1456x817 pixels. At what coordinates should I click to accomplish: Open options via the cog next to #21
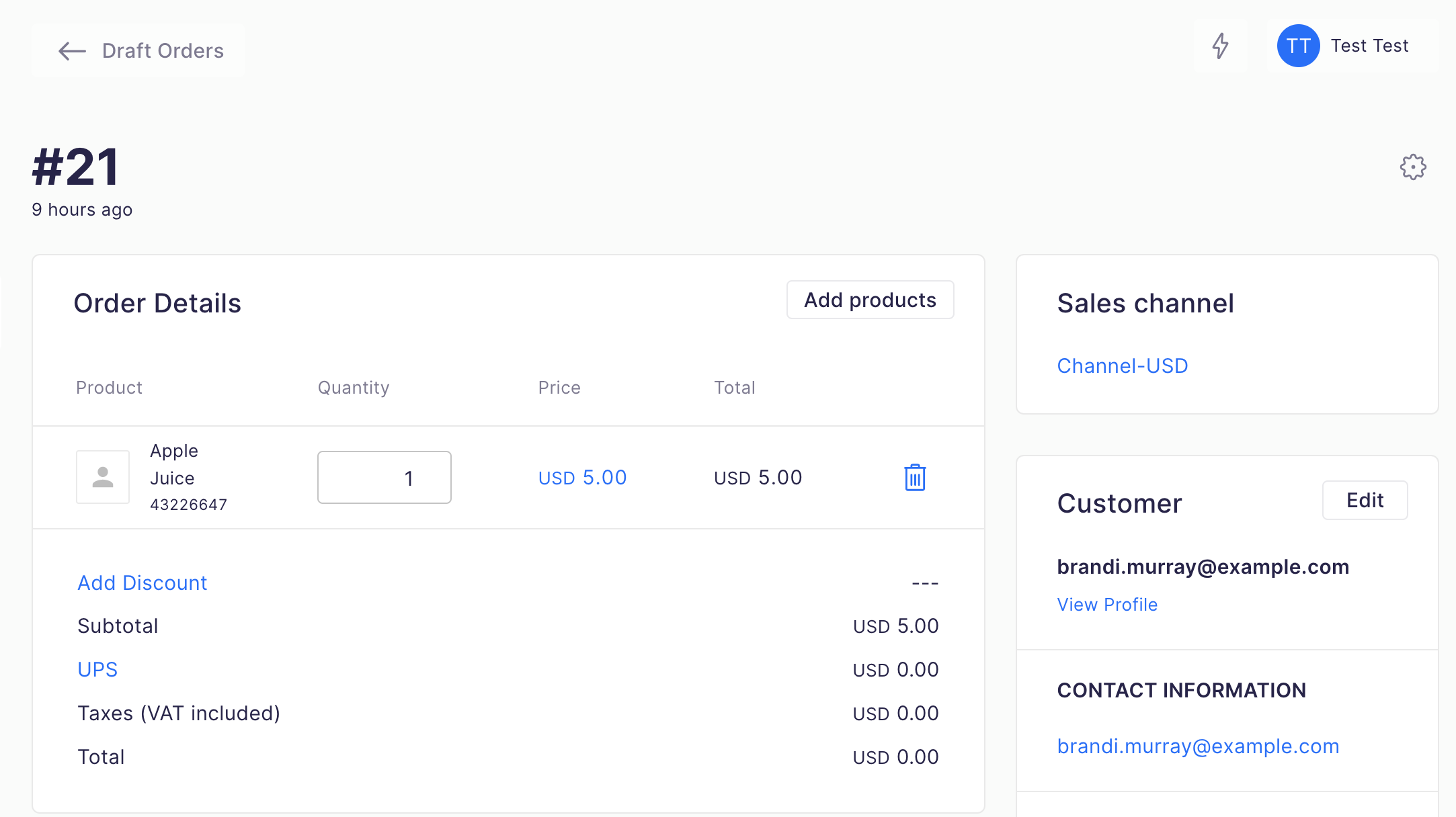coord(1412,167)
